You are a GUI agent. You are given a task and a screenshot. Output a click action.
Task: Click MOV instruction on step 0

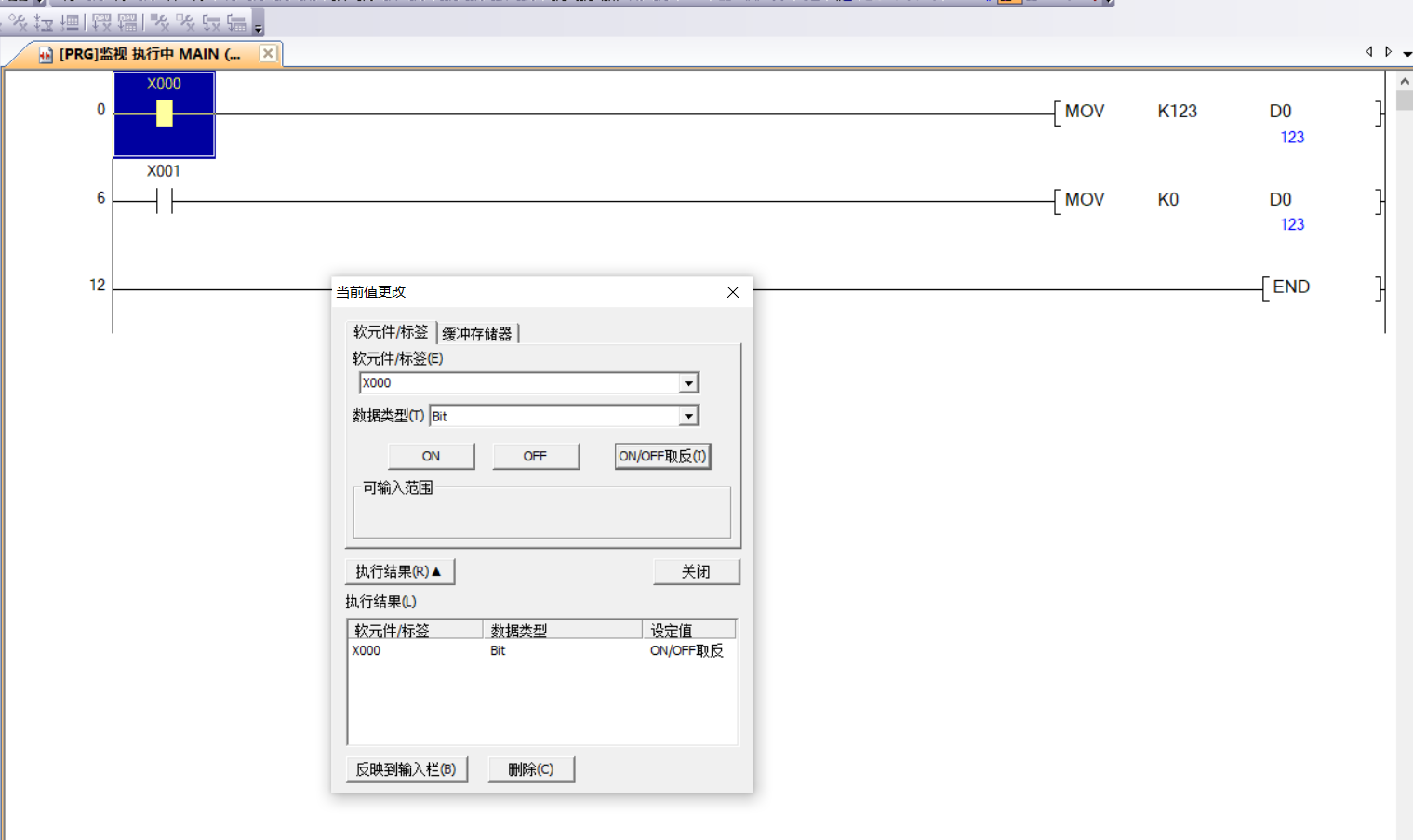point(1085,112)
